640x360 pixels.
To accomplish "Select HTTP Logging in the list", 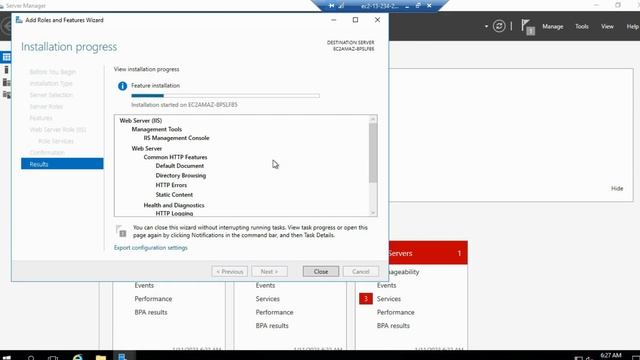I will [x=174, y=213].
